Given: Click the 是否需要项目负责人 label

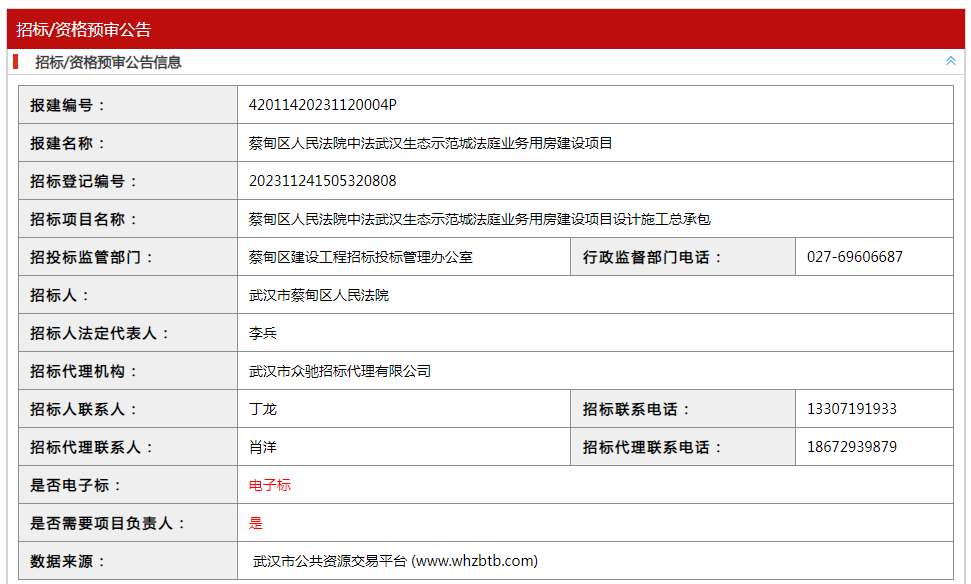Looking at the screenshot, I should click(x=107, y=523).
